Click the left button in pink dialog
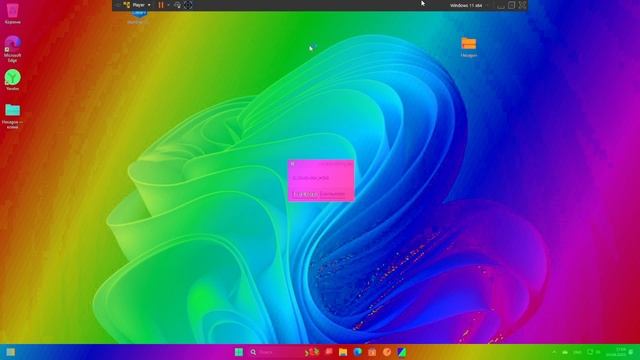The image size is (640, 360). [x=305, y=194]
